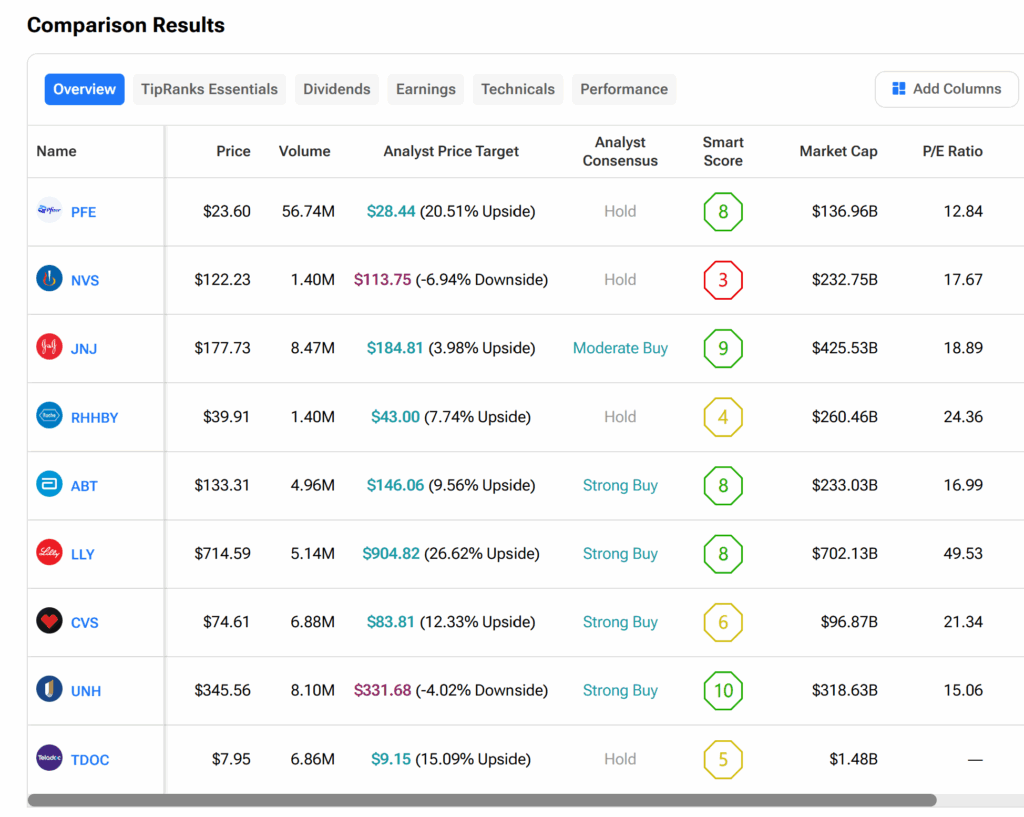Open the UNH ticker link
1024x817 pixels.
point(86,691)
